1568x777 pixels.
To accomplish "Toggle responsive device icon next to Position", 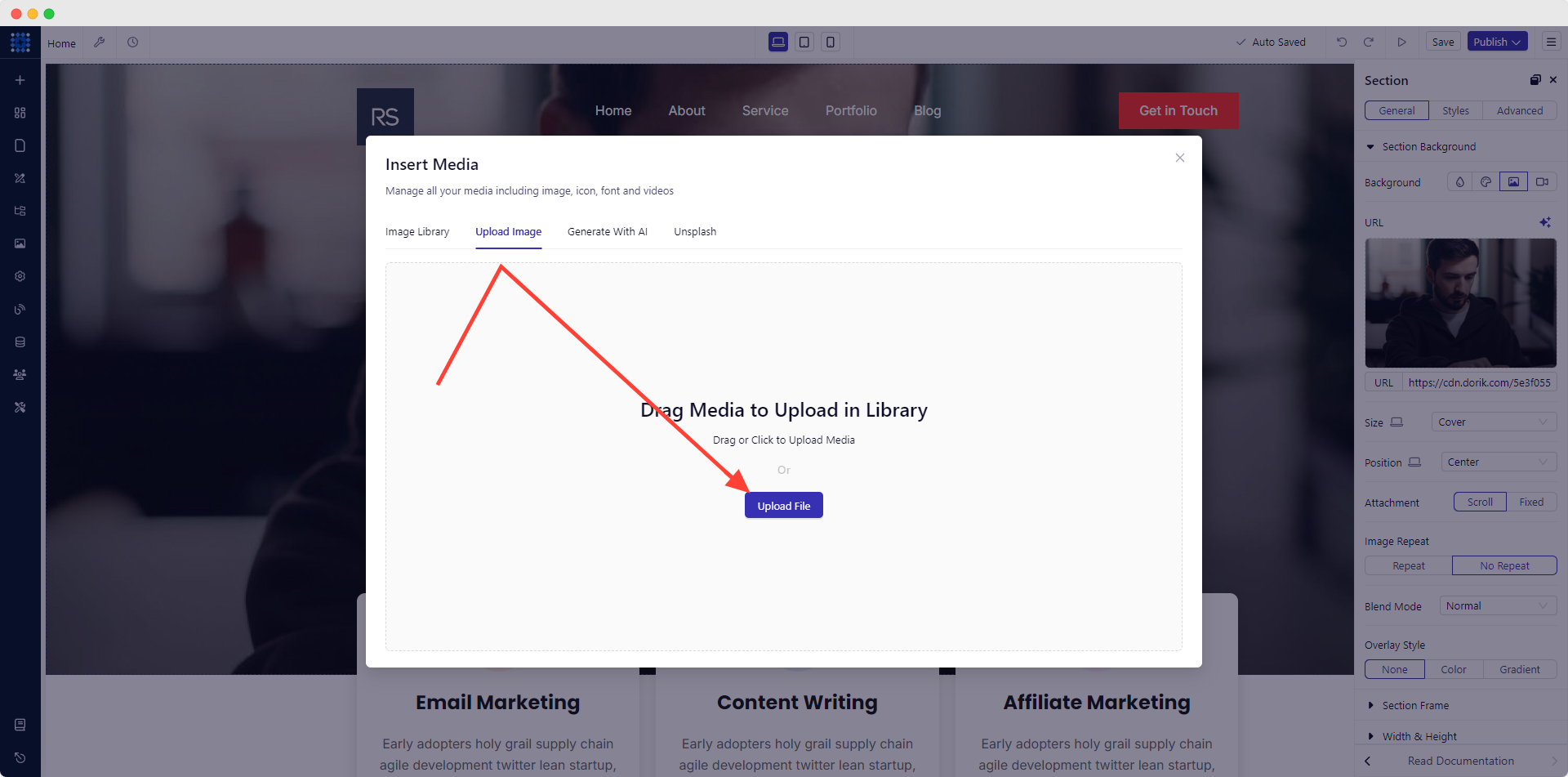I will pos(1414,462).
